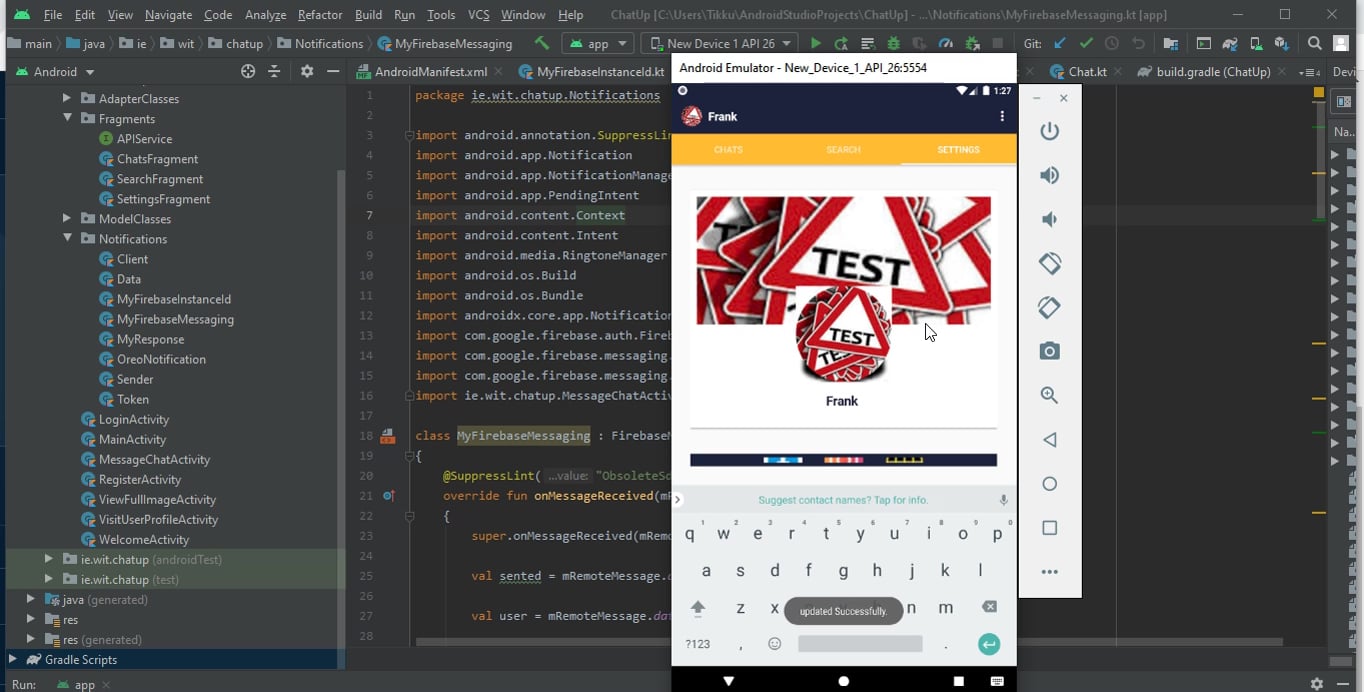Screen dimensions: 1364x692
Task: Run the app with the green play button
Action: tap(816, 43)
